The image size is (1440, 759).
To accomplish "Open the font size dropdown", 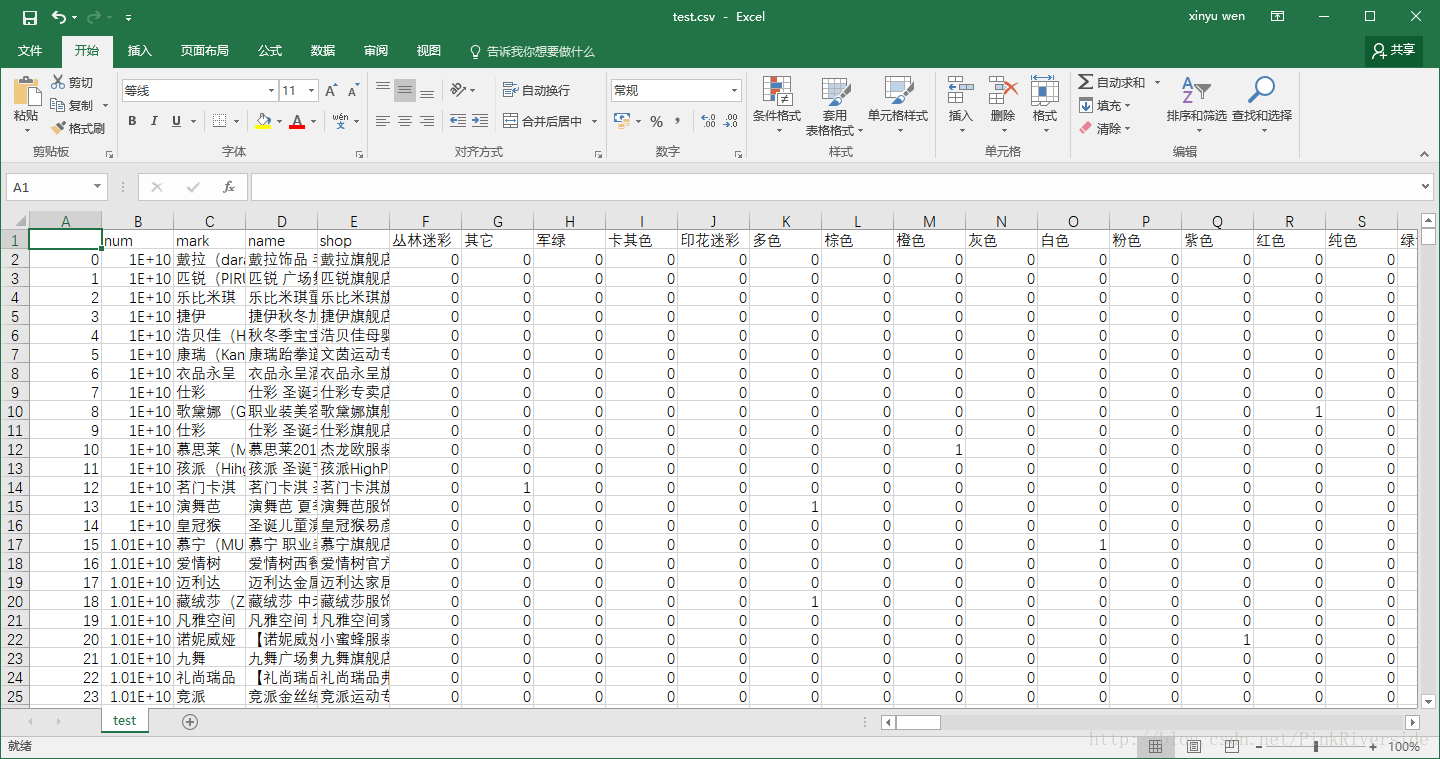I will tap(312, 90).
